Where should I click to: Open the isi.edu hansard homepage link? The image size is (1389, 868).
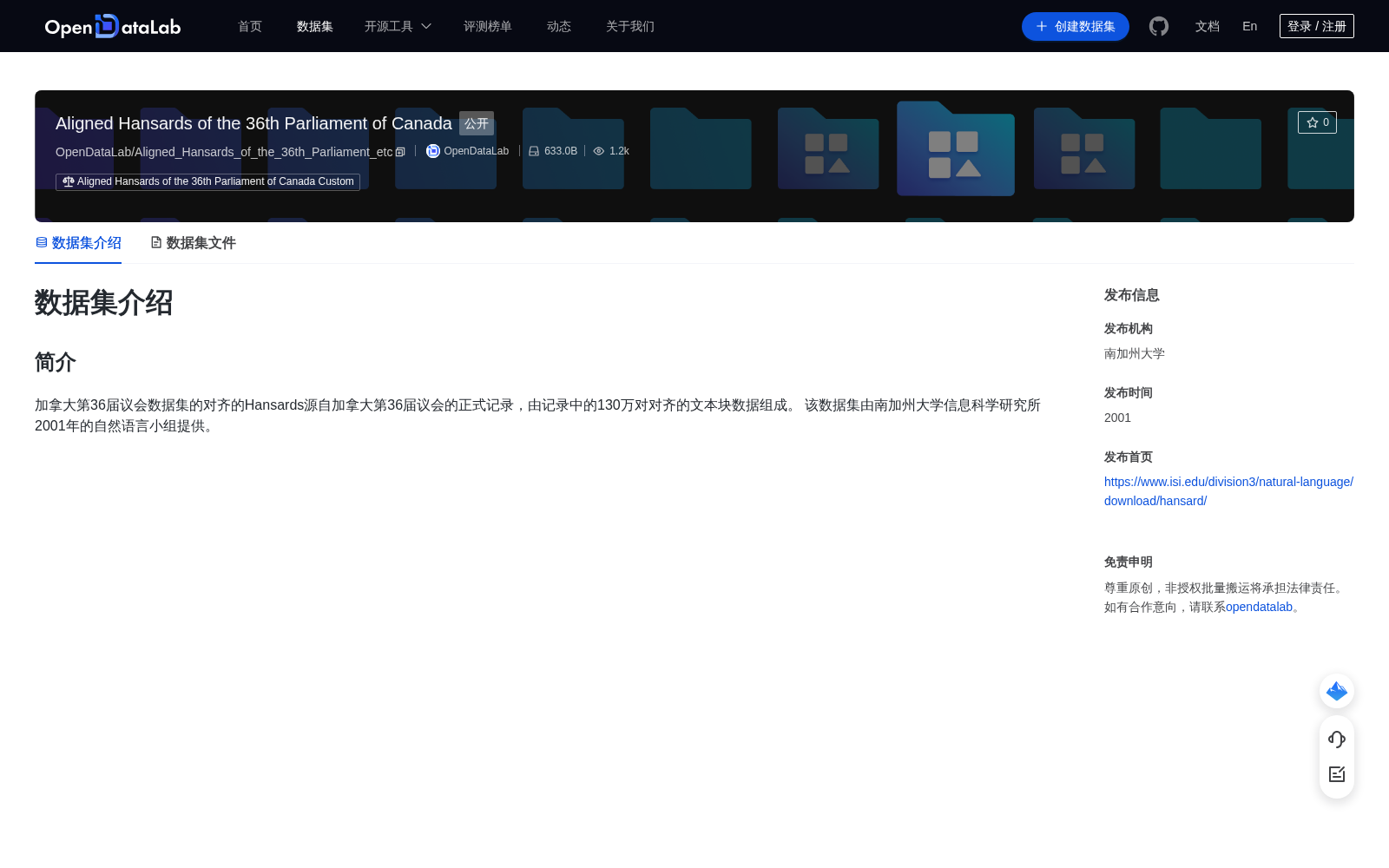pos(1228,491)
